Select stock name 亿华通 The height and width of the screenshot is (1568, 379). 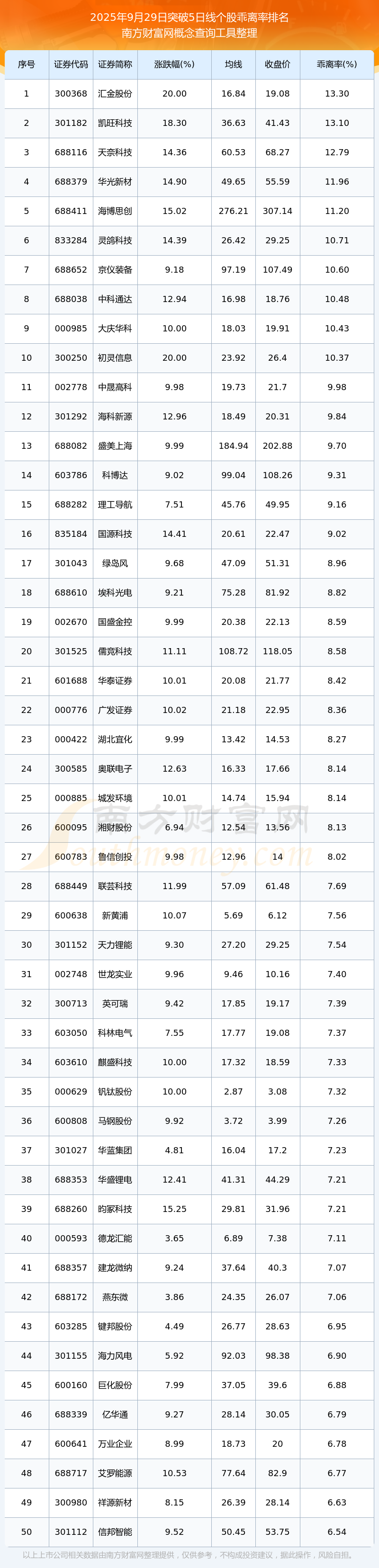click(x=115, y=1415)
